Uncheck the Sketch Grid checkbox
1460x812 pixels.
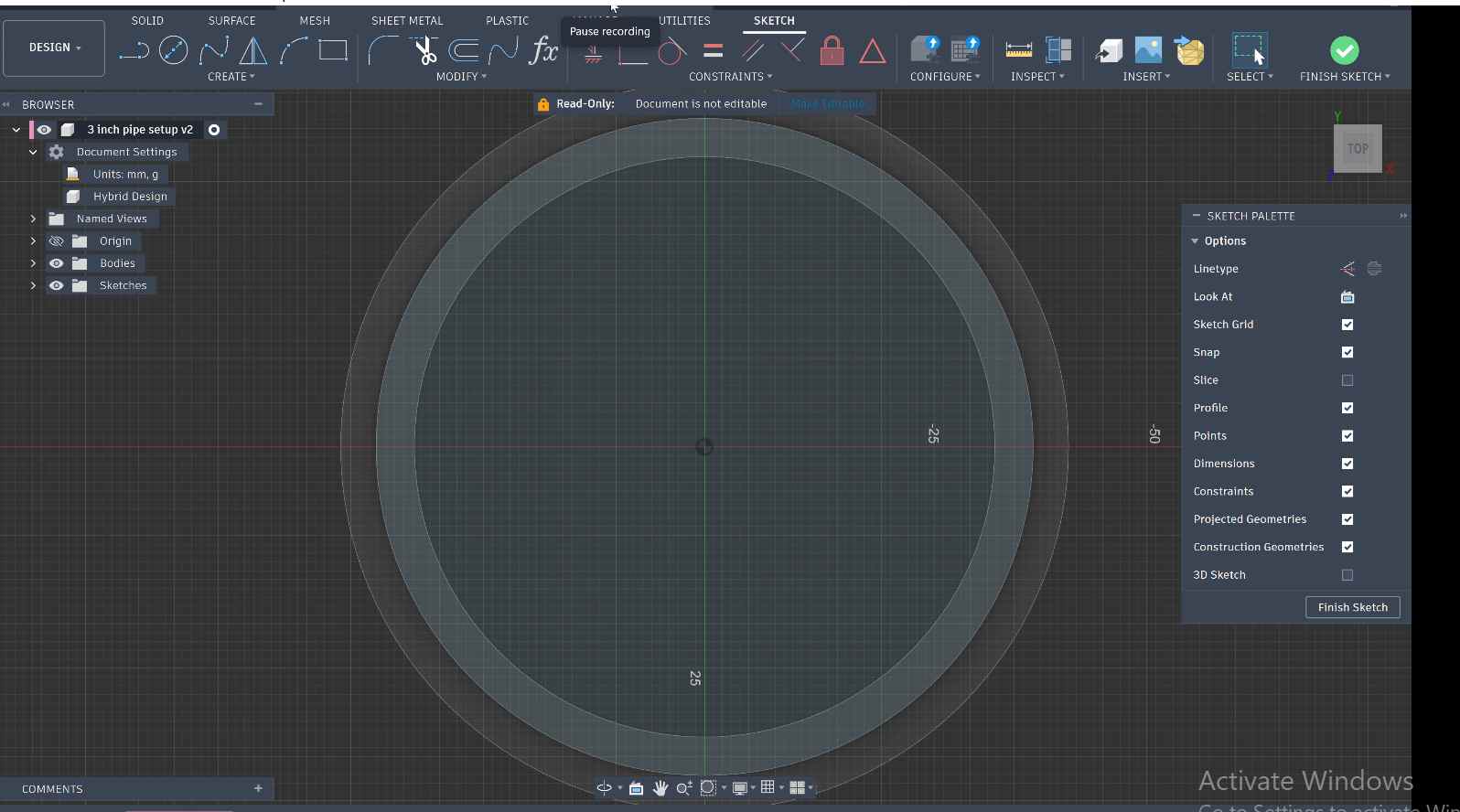pyautogui.click(x=1347, y=325)
